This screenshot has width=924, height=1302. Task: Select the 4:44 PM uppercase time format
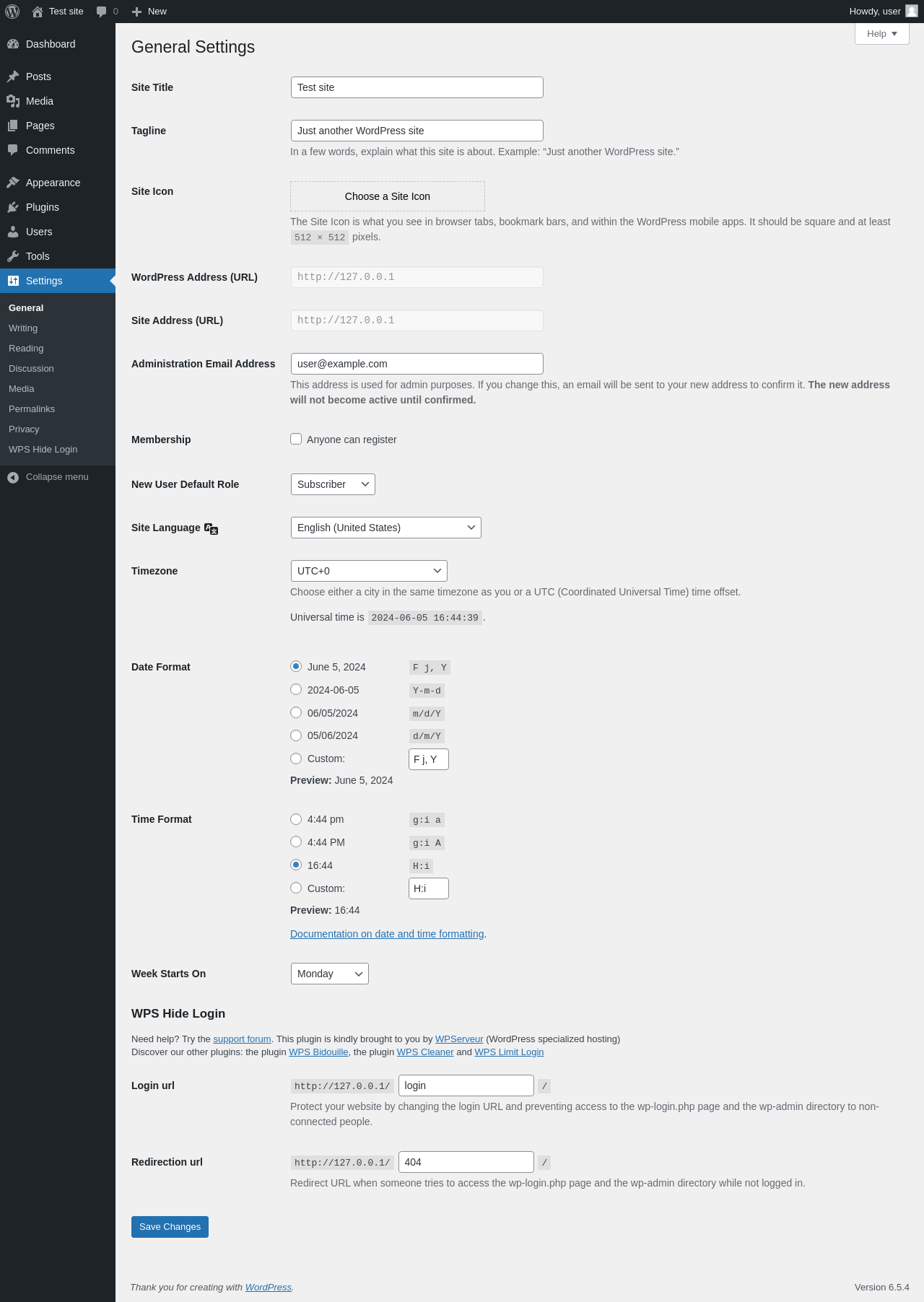point(296,842)
